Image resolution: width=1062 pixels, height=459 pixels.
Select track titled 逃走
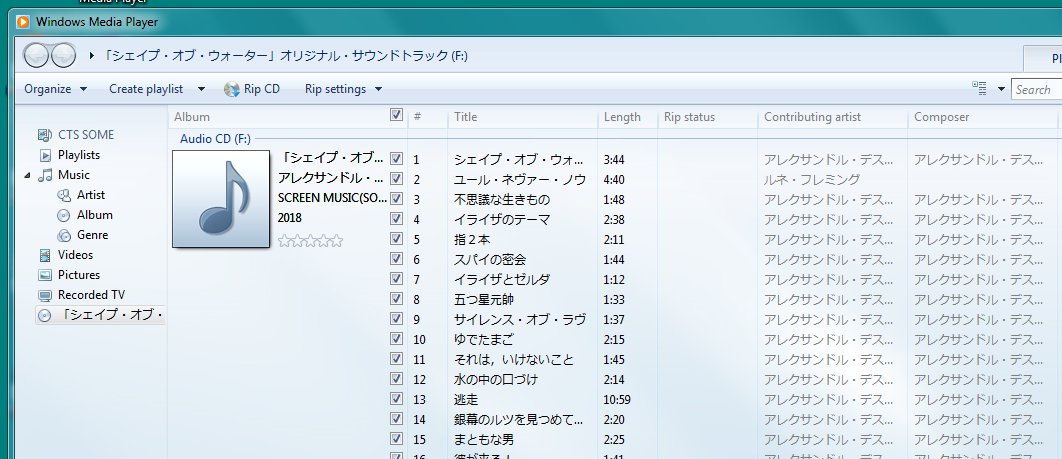pos(465,399)
